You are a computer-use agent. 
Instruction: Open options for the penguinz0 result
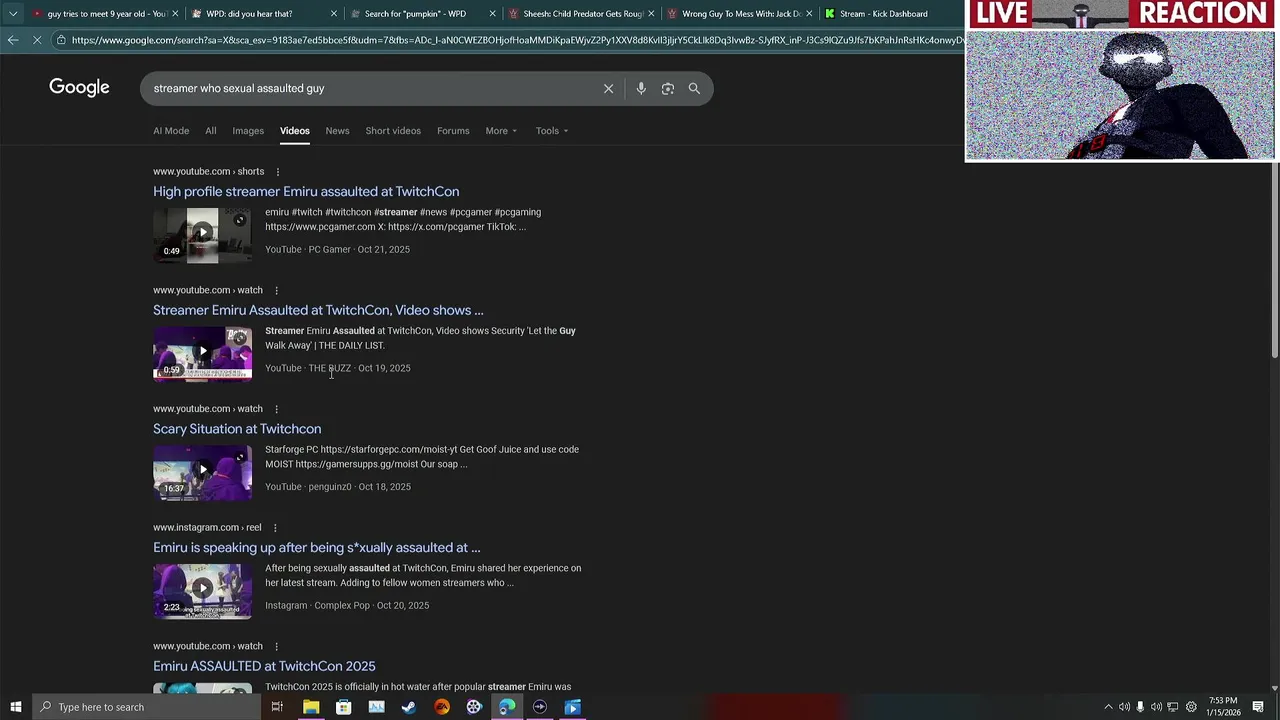[x=276, y=409]
